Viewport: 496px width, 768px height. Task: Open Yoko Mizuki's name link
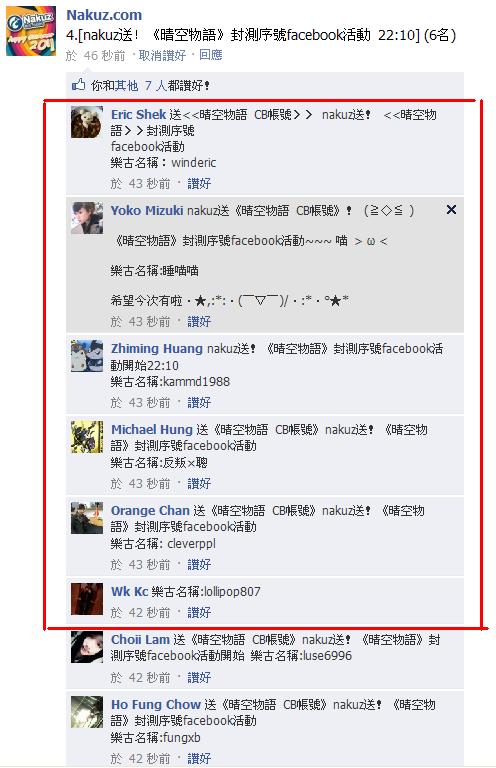(x=147, y=211)
